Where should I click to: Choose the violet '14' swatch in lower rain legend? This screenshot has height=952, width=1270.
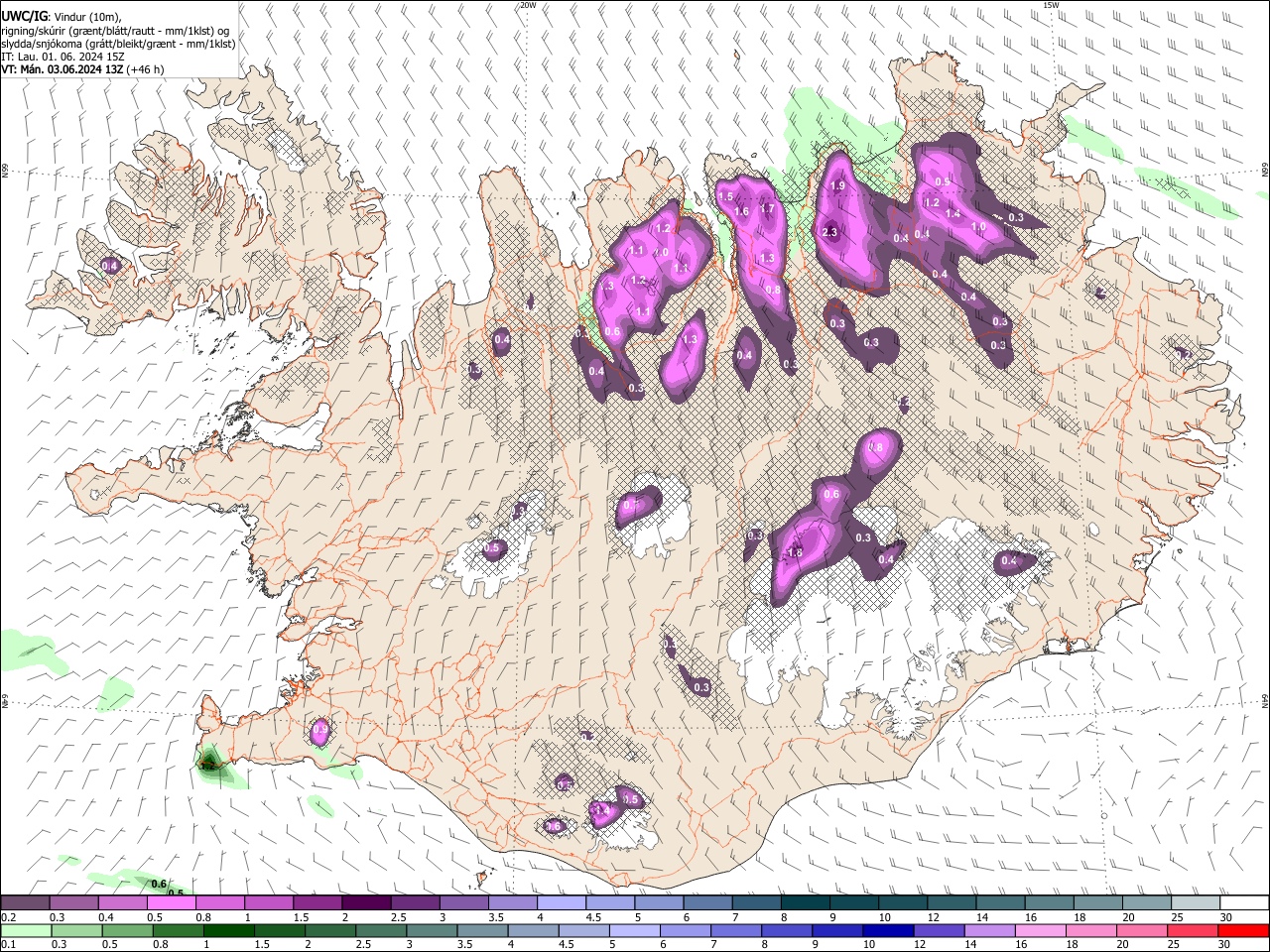point(989,930)
